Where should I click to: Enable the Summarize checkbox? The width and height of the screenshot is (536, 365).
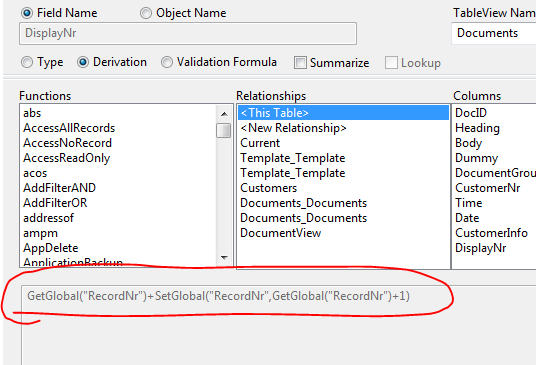tap(300, 63)
